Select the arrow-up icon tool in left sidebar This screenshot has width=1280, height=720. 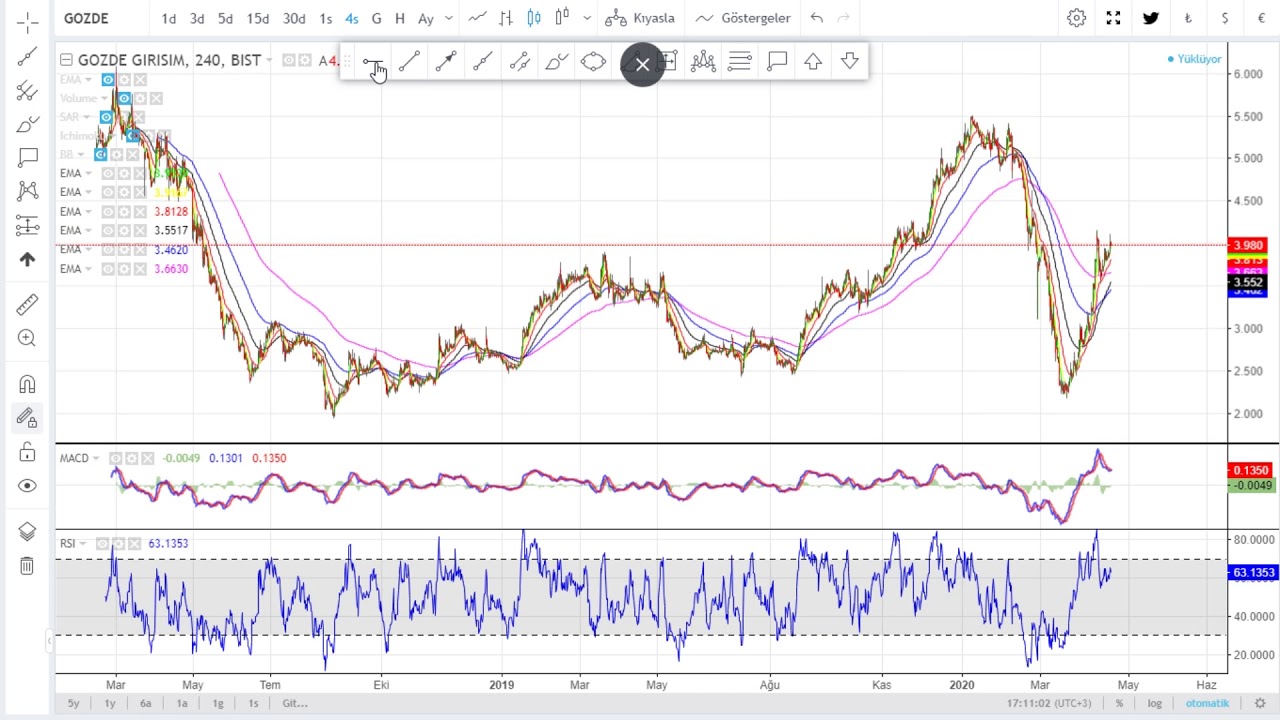pos(27,259)
